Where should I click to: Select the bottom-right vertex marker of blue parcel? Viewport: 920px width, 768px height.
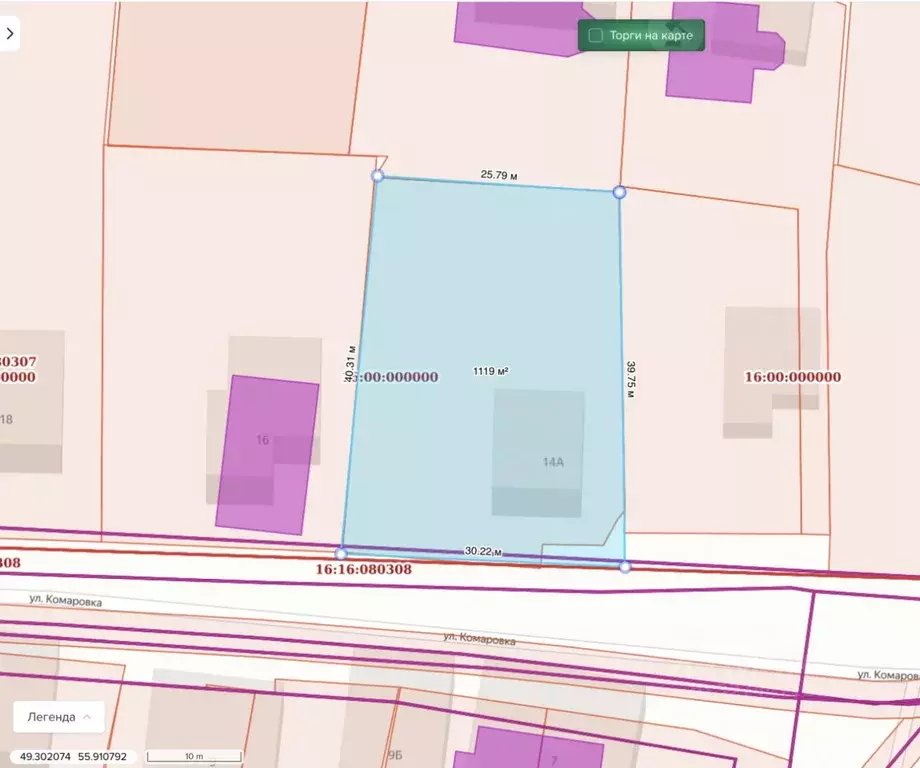tap(625, 567)
